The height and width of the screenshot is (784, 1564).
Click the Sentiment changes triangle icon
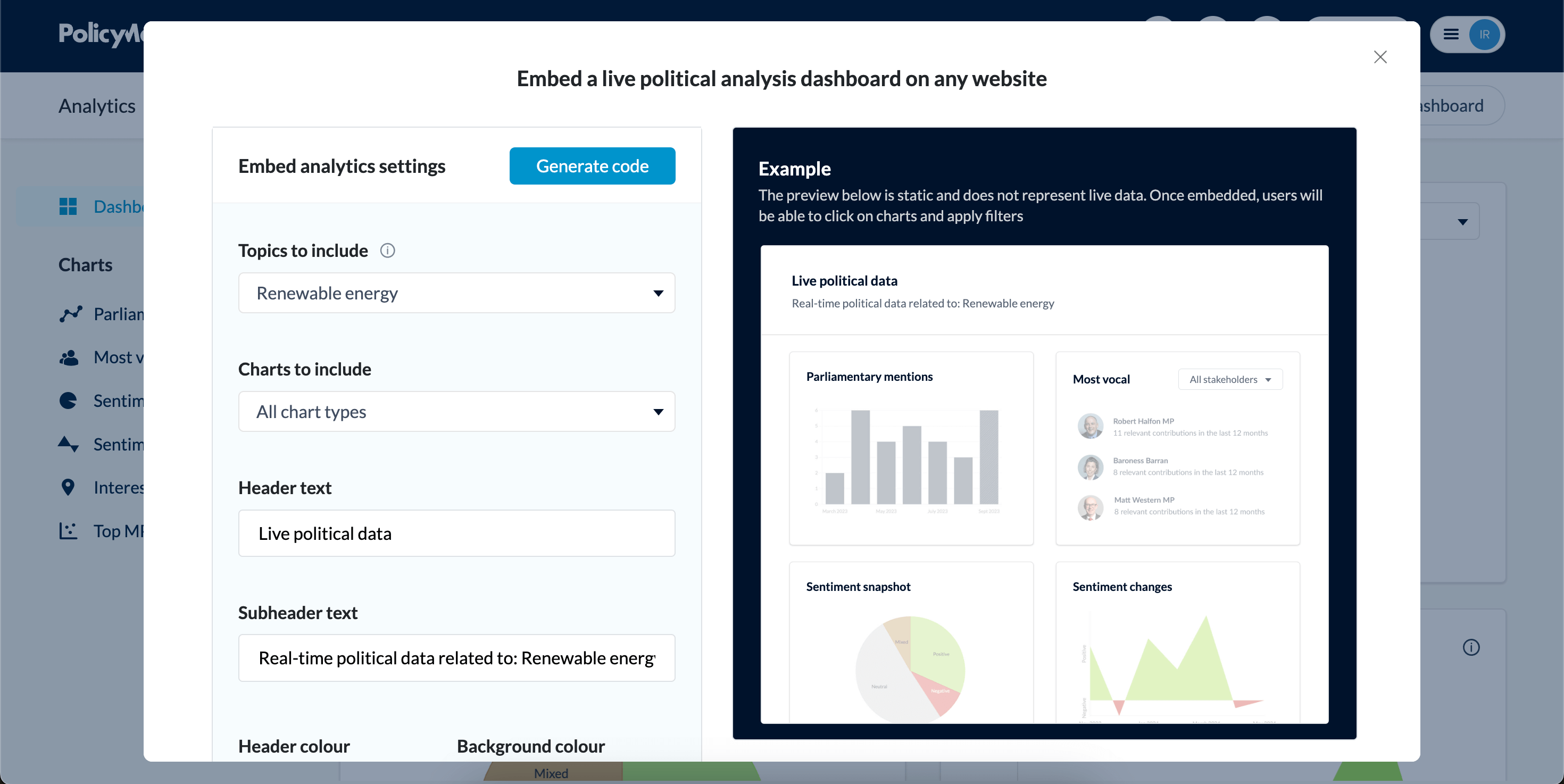pos(68,444)
